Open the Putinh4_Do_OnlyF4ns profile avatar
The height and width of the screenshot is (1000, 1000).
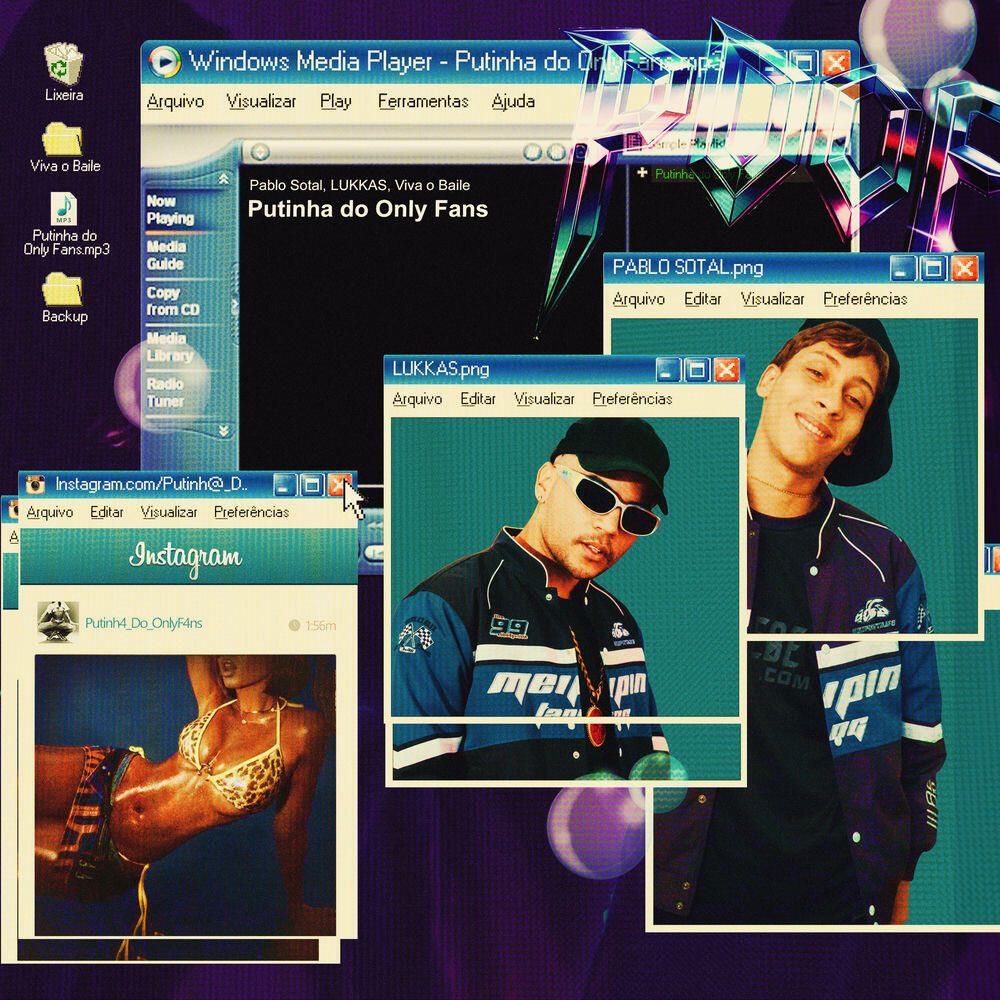[57, 622]
